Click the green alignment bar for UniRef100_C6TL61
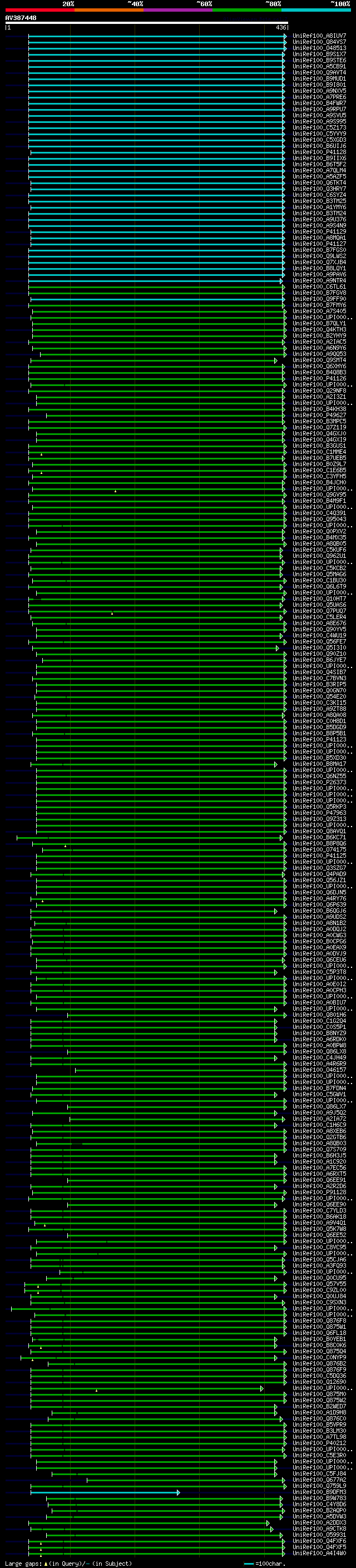The height and width of the screenshot is (1568, 356). [x=157, y=286]
